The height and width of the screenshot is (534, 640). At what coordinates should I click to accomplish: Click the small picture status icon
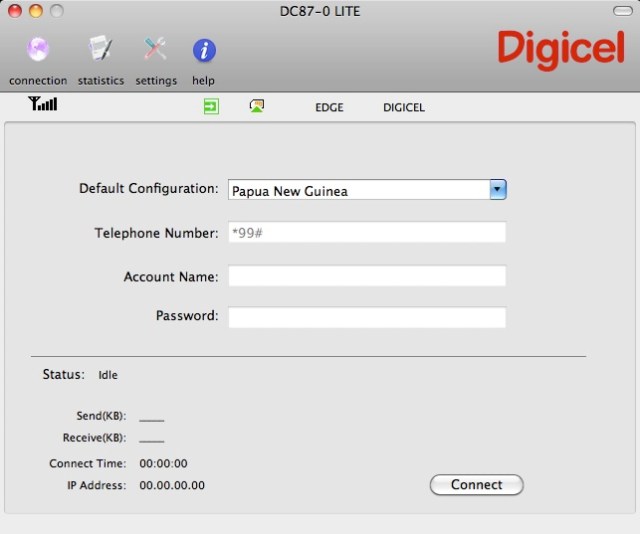(x=257, y=106)
